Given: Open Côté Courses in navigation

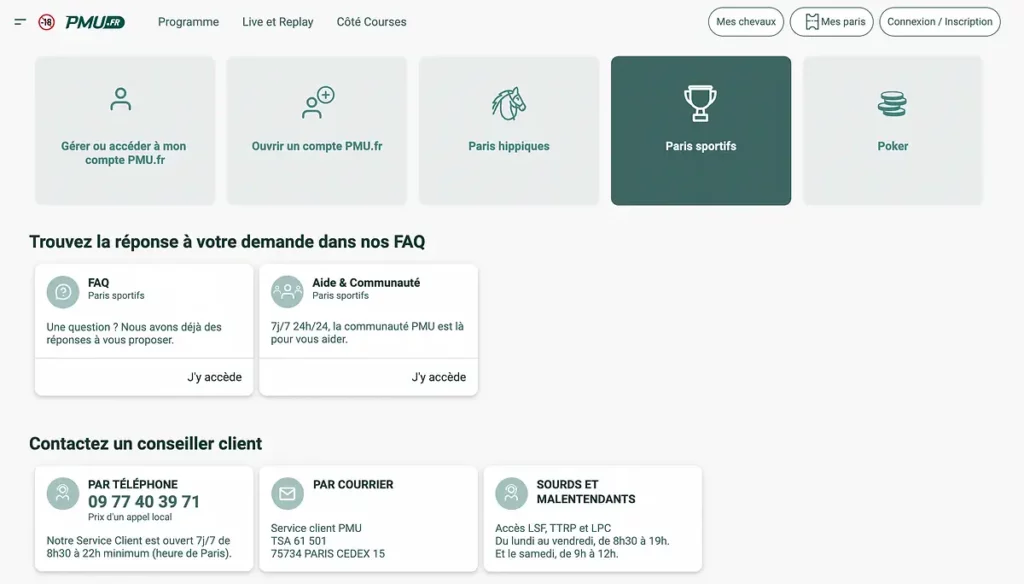Looking at the screenshot, I should pos(371,22).
